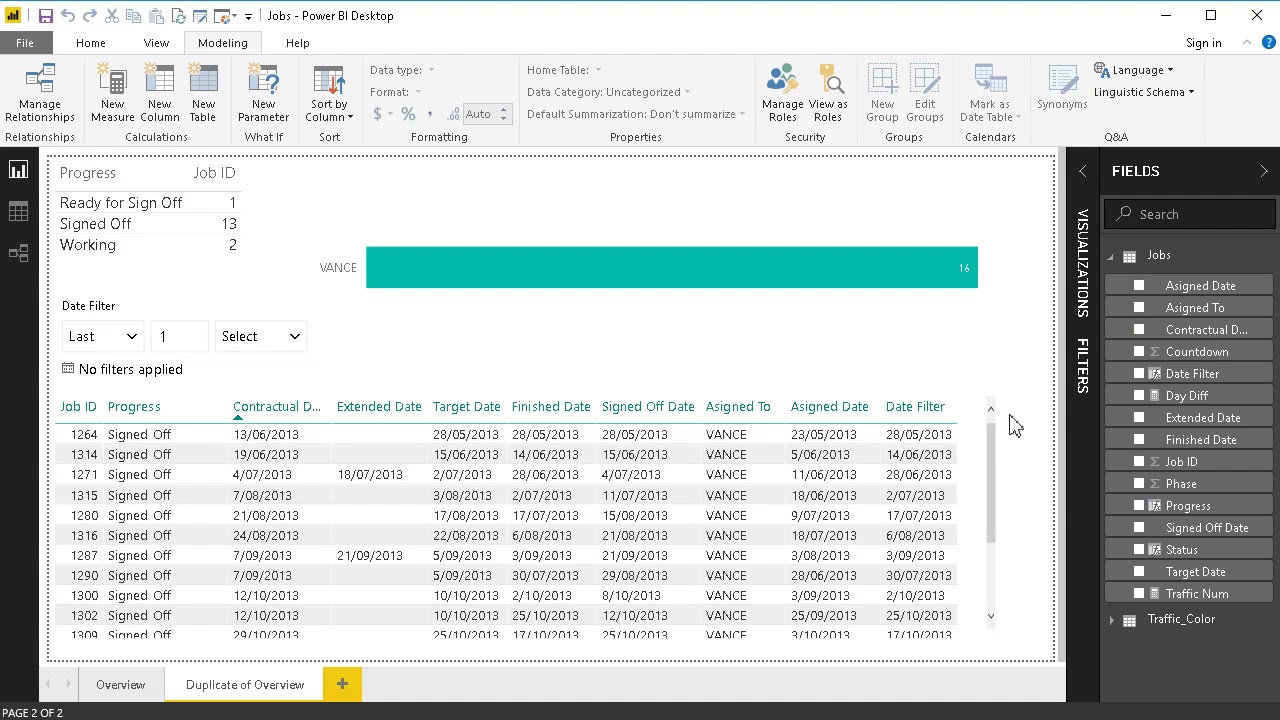Check the Day Diff field

(1138, 396)
